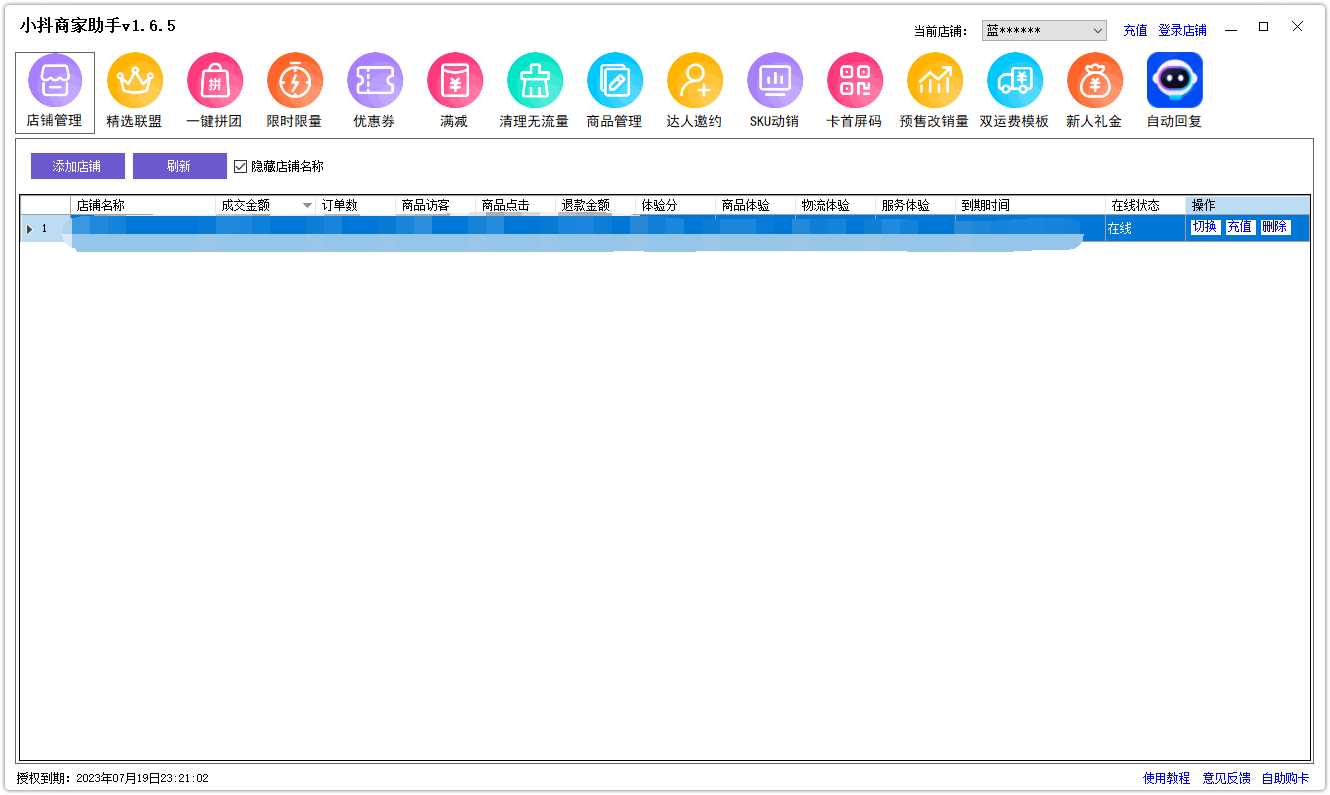Select the 清理无流量 broom icon
The height and width of the screenshot is (795, 1330).
[x=535, y=81]
